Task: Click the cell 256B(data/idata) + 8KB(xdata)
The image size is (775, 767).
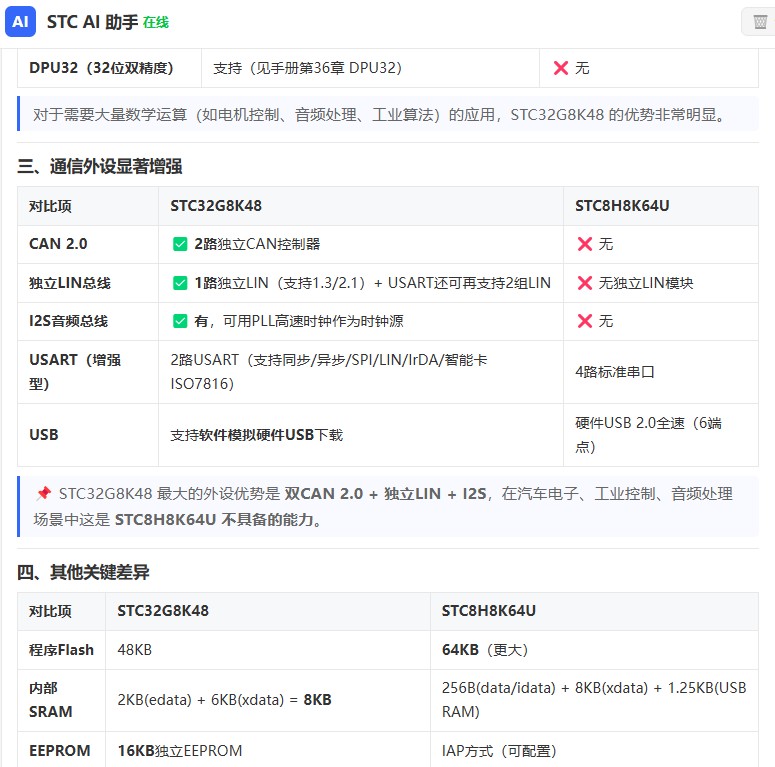Action: [x=594, y=700]
